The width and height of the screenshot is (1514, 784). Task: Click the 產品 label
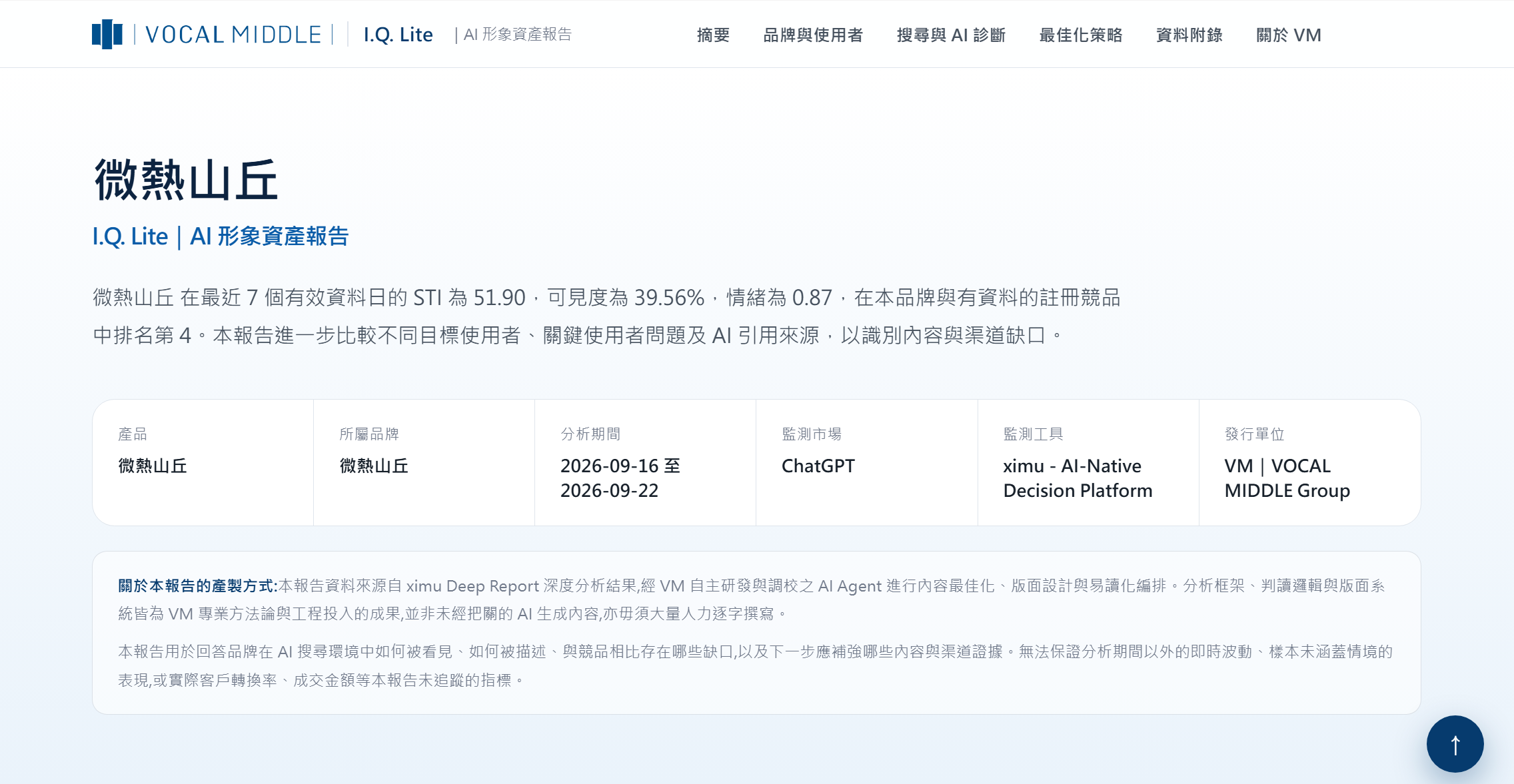click(133, 434)
